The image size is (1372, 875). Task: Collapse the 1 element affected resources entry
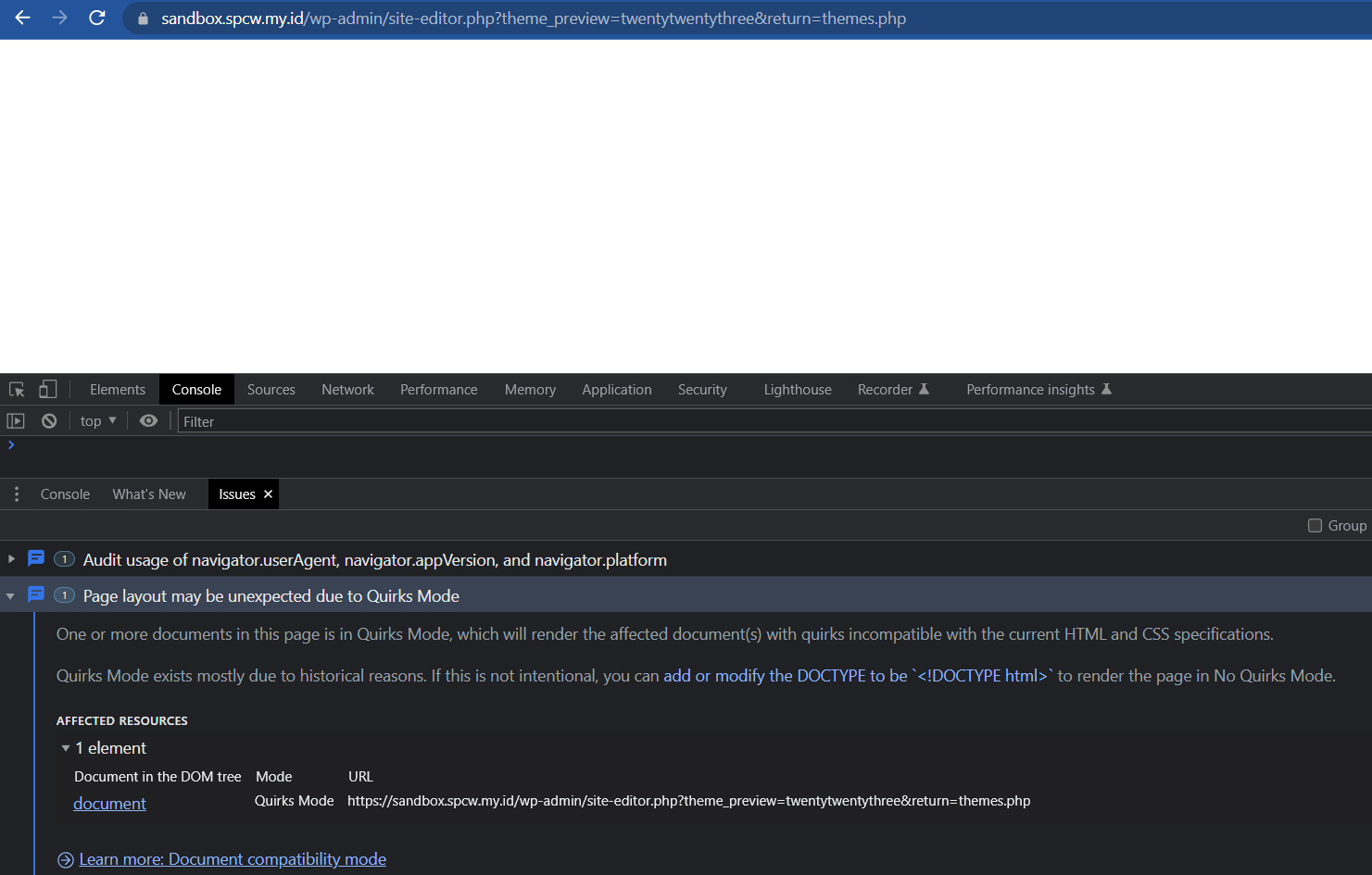point(65,747)
